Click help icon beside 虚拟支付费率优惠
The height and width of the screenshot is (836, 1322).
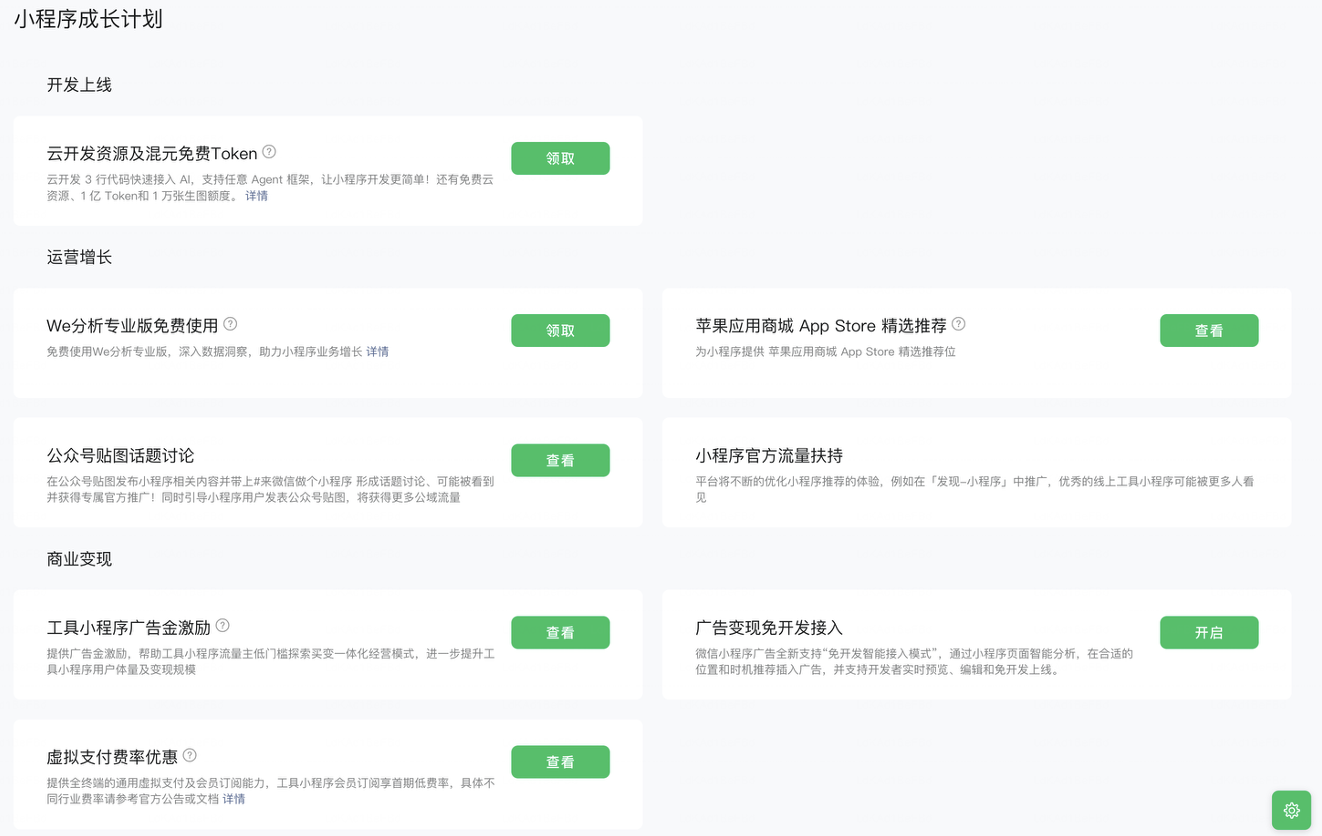pos(190,756)
